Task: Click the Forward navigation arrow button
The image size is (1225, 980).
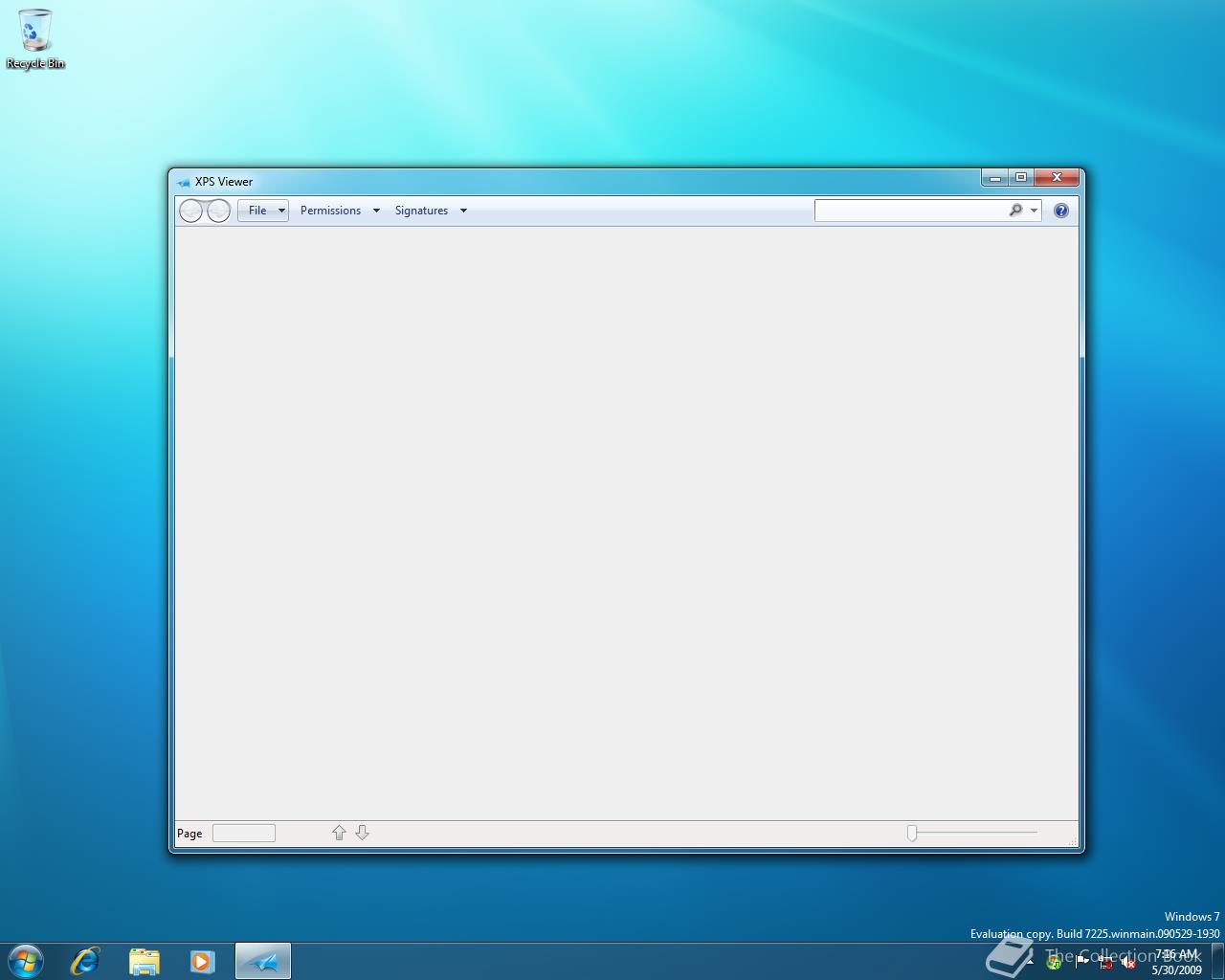Action: (x=218, y=211)
